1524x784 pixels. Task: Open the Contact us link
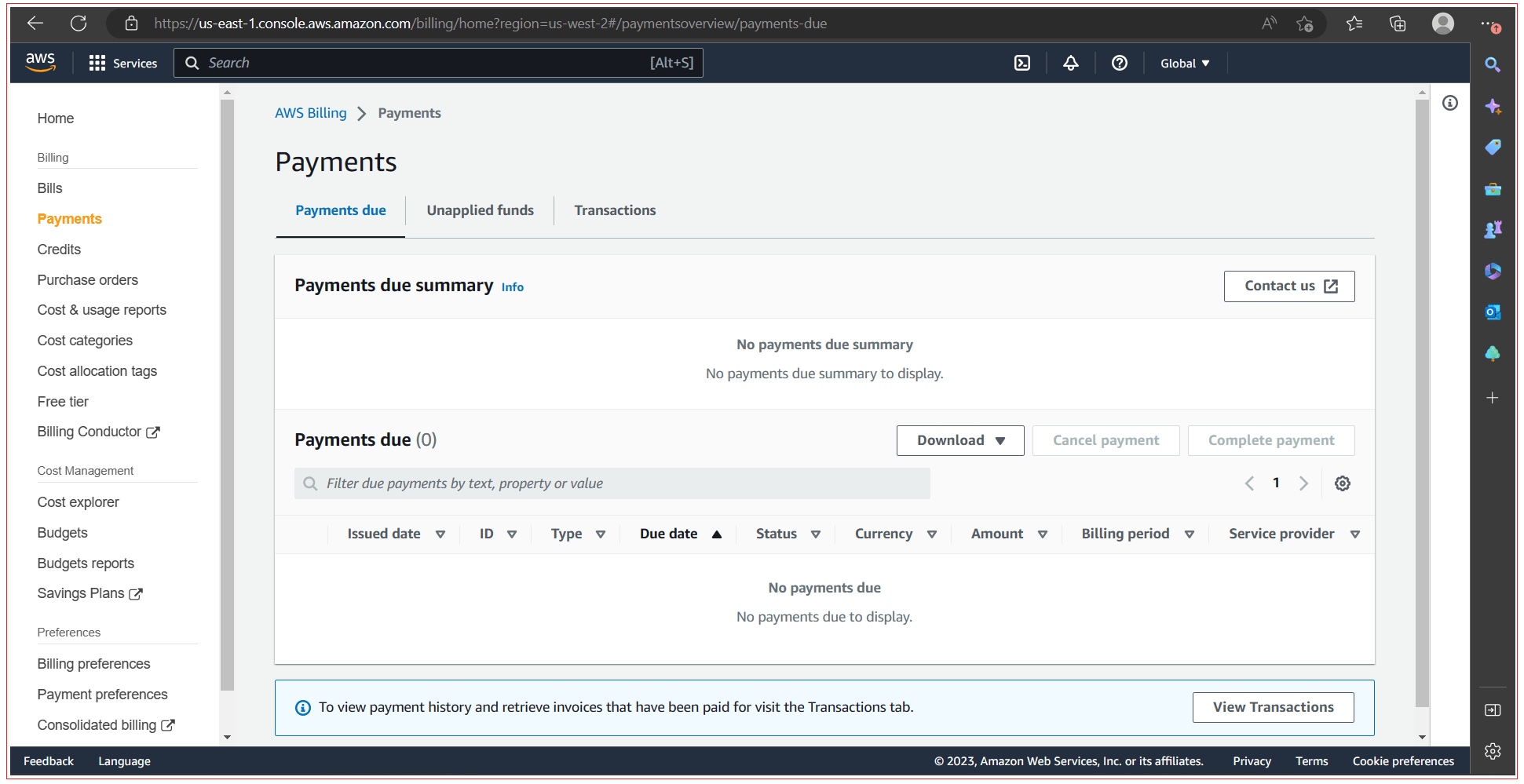1288,286
